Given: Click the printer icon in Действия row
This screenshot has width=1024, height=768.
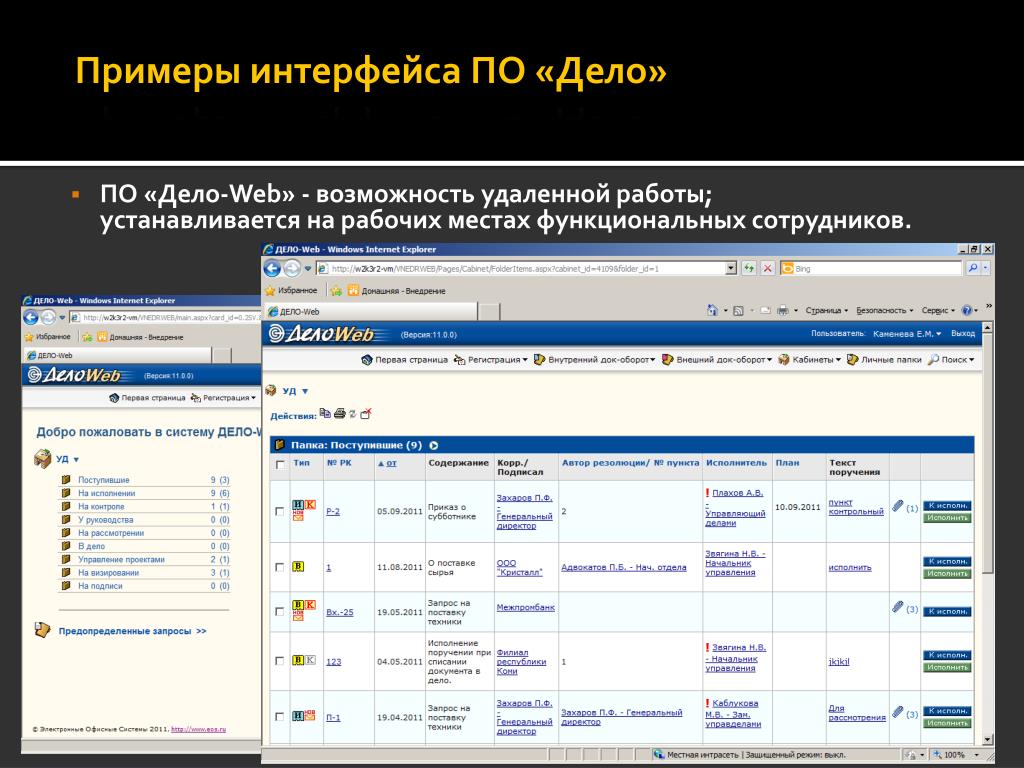Looking at the screenshot, I should point(340,413).
